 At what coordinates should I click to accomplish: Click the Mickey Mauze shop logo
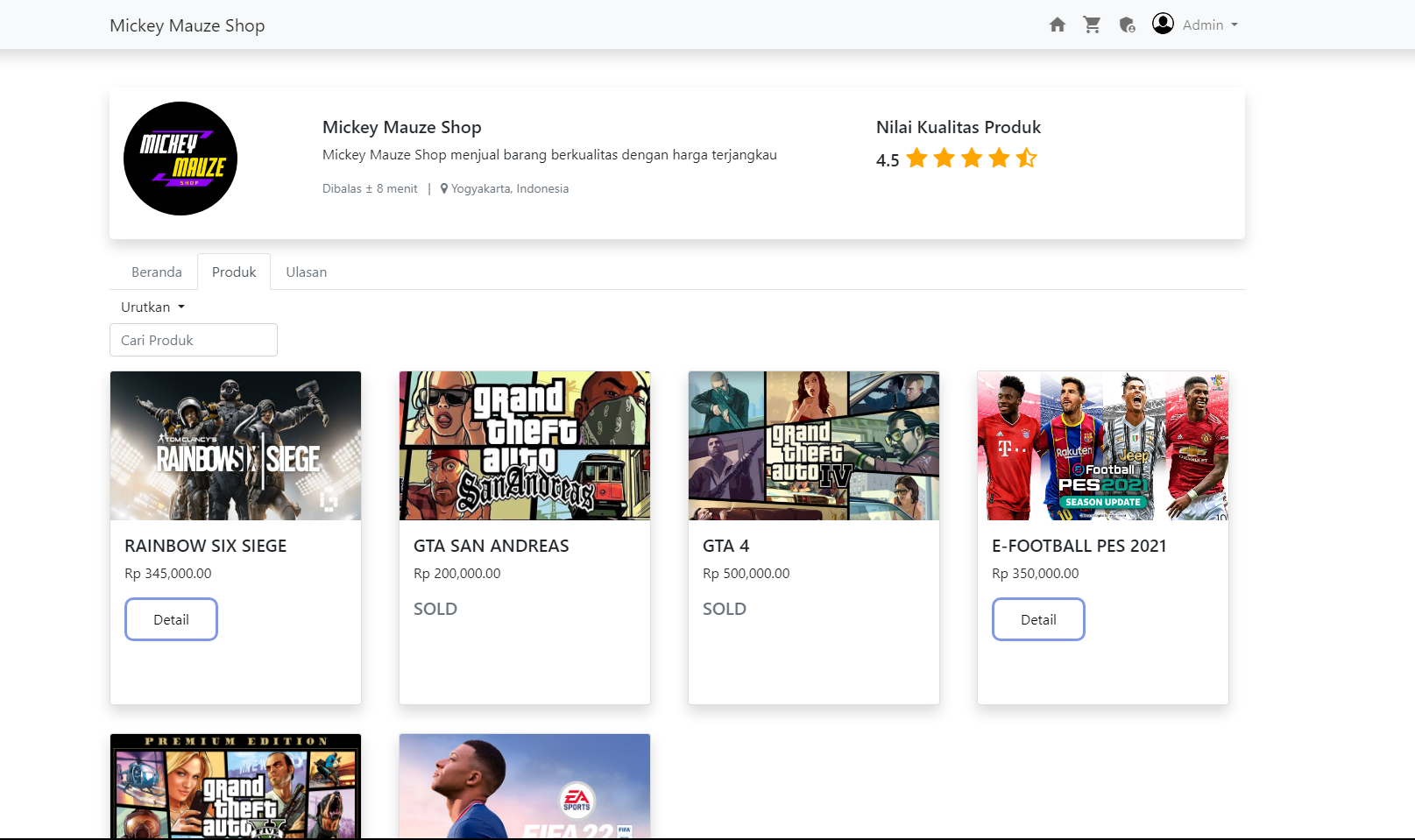click(180, 159)
